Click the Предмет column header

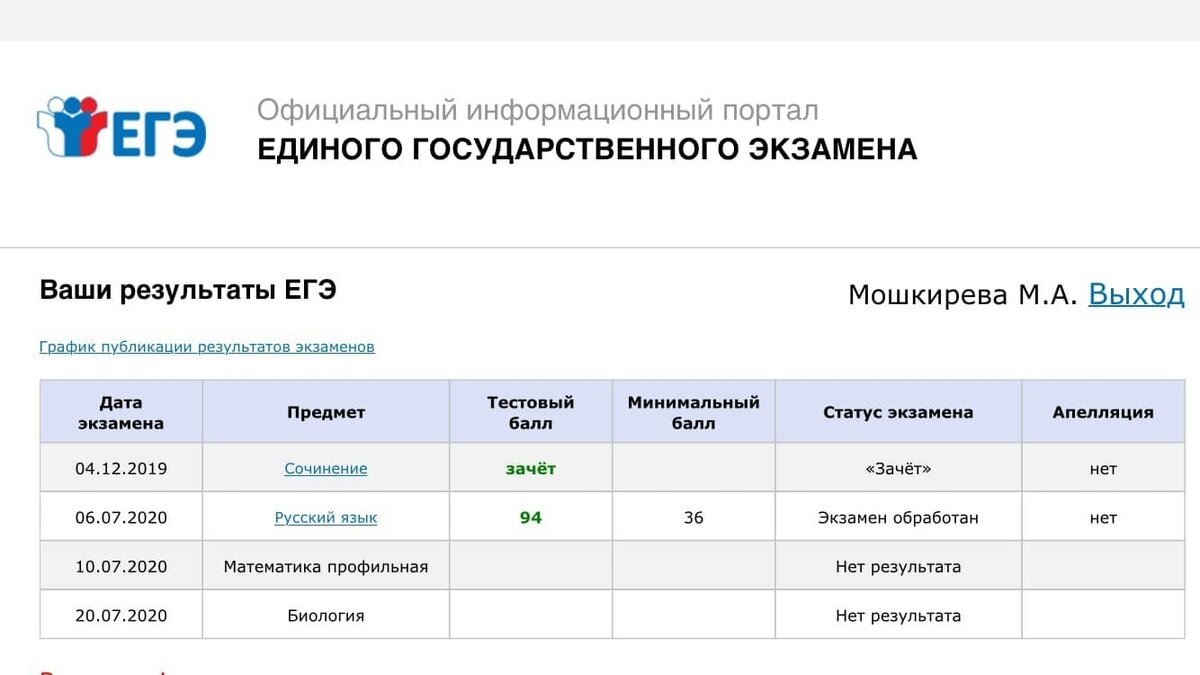[325, 411]
